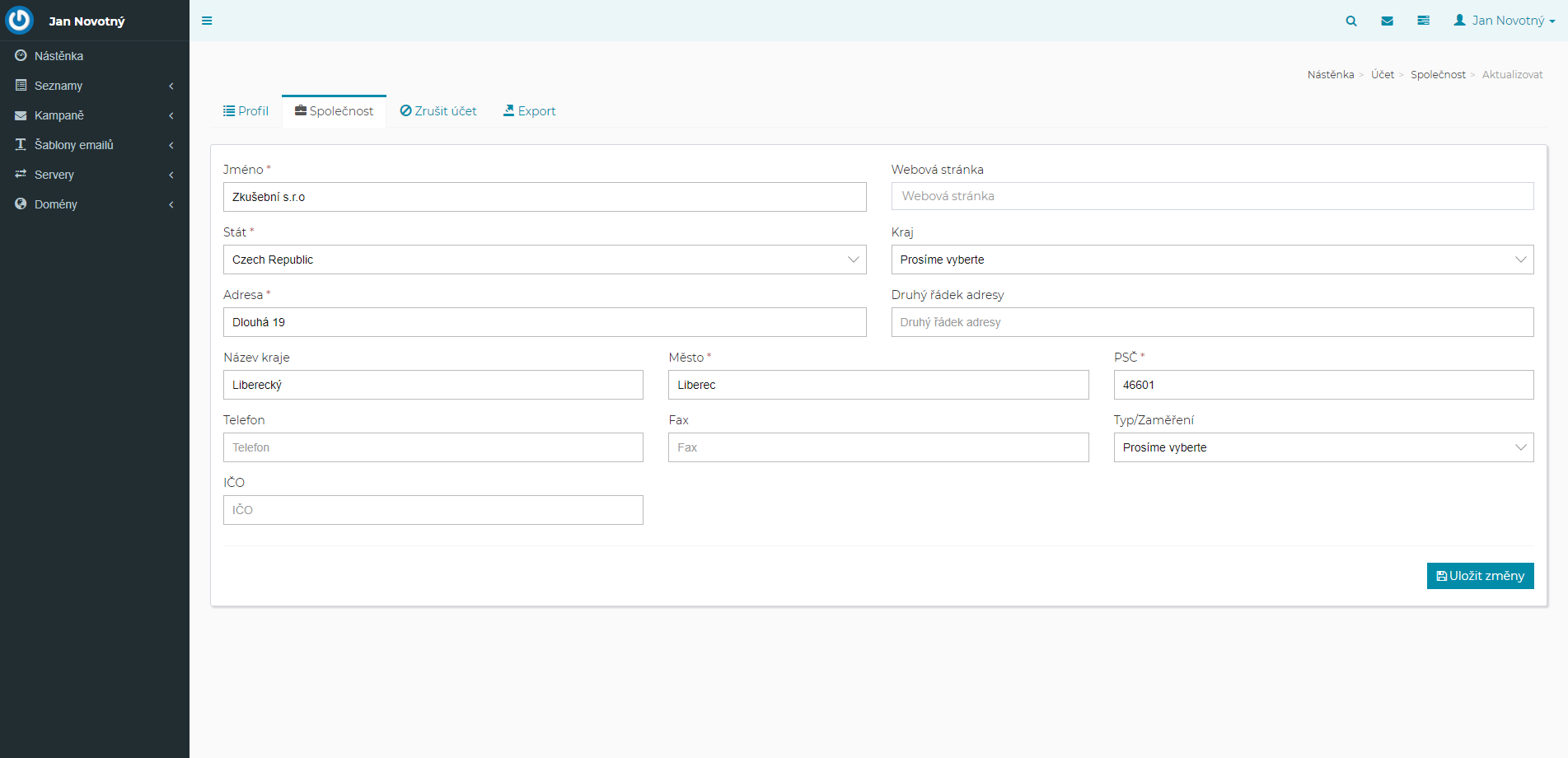Open Kampaně sidebar menu item
Screen dimensions: 1568x758
point(95,115)
